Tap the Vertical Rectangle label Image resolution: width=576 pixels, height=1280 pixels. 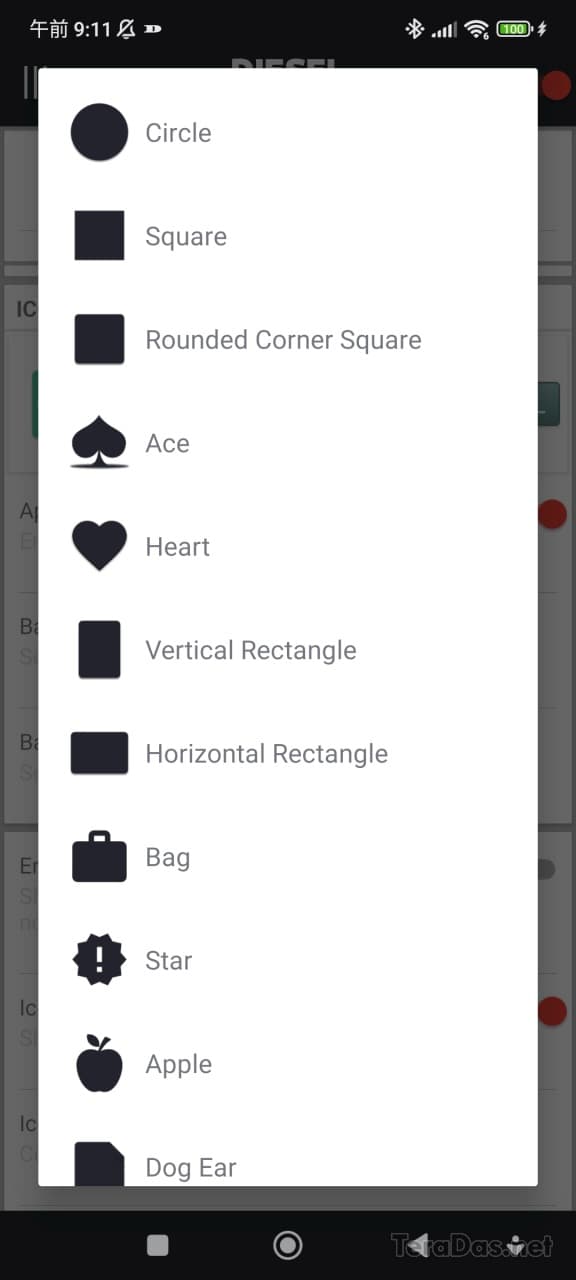(x=251, y=650)
